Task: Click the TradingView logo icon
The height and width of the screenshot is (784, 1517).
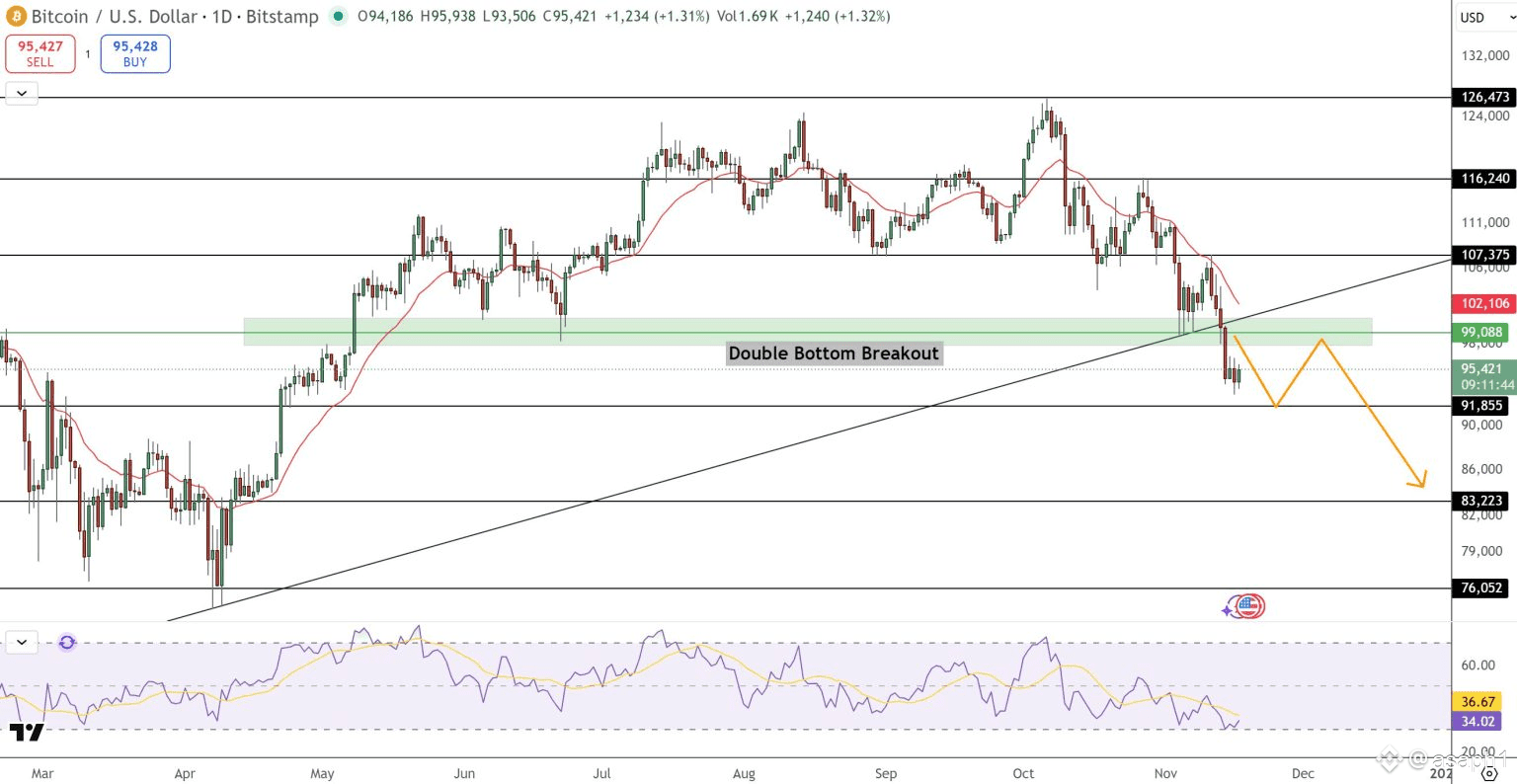Action: click(27, 733)
